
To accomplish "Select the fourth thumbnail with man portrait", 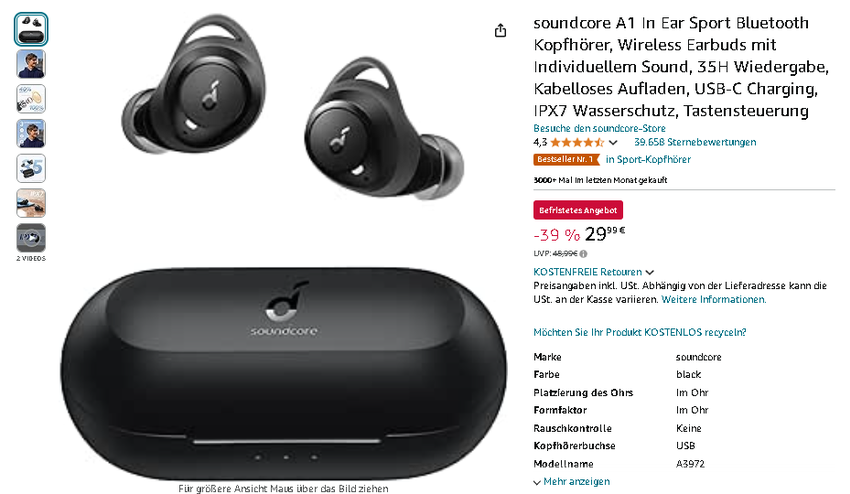I will (31, 133).
